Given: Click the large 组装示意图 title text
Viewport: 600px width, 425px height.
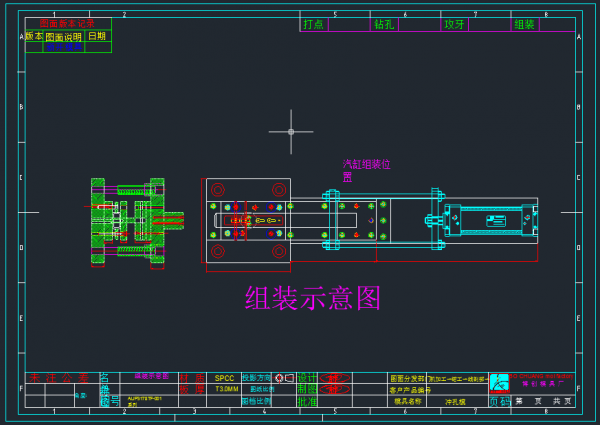Looking at the screenshot, I should [313, 298].
